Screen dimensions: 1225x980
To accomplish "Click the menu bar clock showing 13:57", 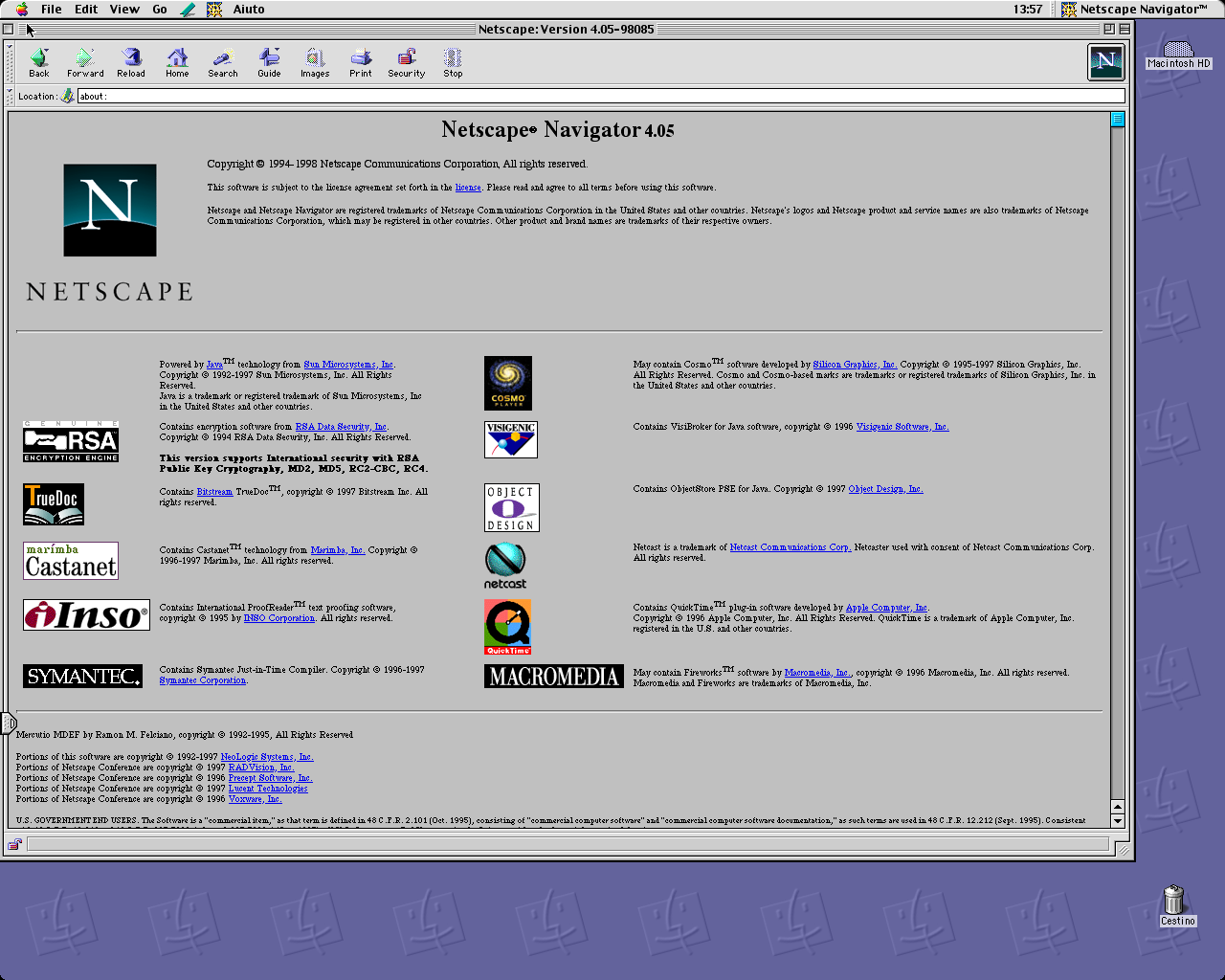I will point(1028,9).
